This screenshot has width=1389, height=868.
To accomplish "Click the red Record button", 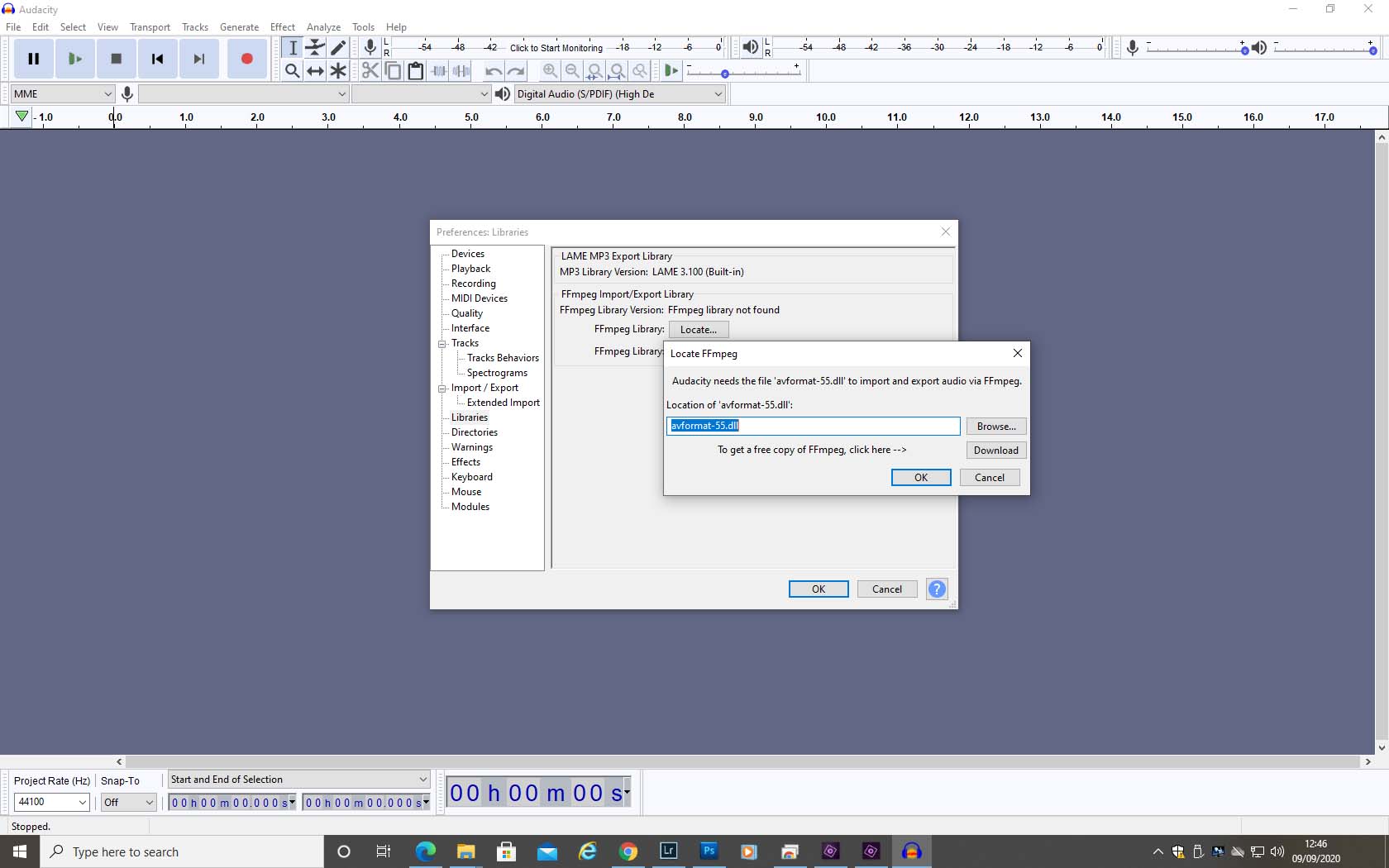I will (x=246, y=59).
